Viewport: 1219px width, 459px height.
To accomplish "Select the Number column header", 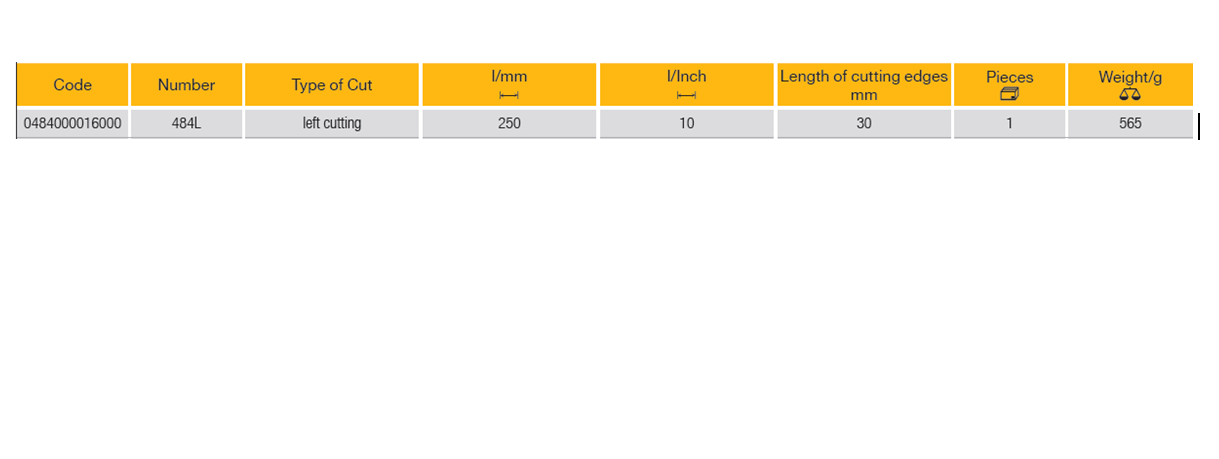I will click(186, 85).
